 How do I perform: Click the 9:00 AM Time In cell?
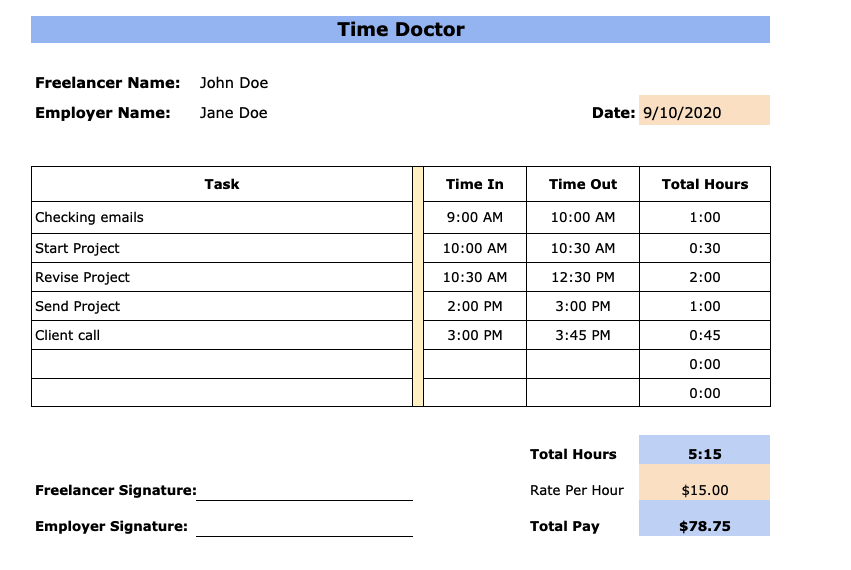click(x=475, y=218)
